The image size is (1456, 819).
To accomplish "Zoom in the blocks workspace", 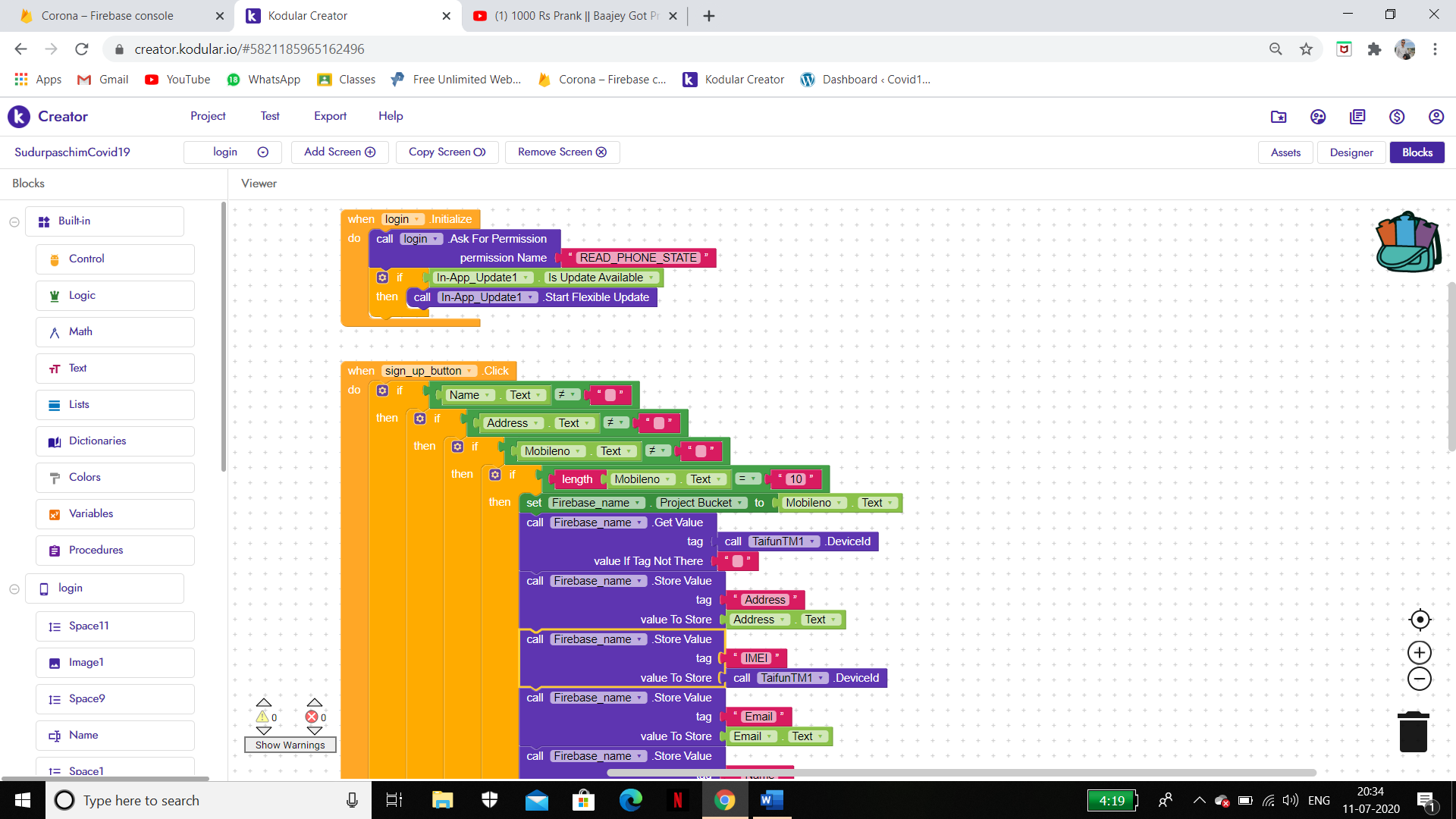I will click(x=1420, y=652).
